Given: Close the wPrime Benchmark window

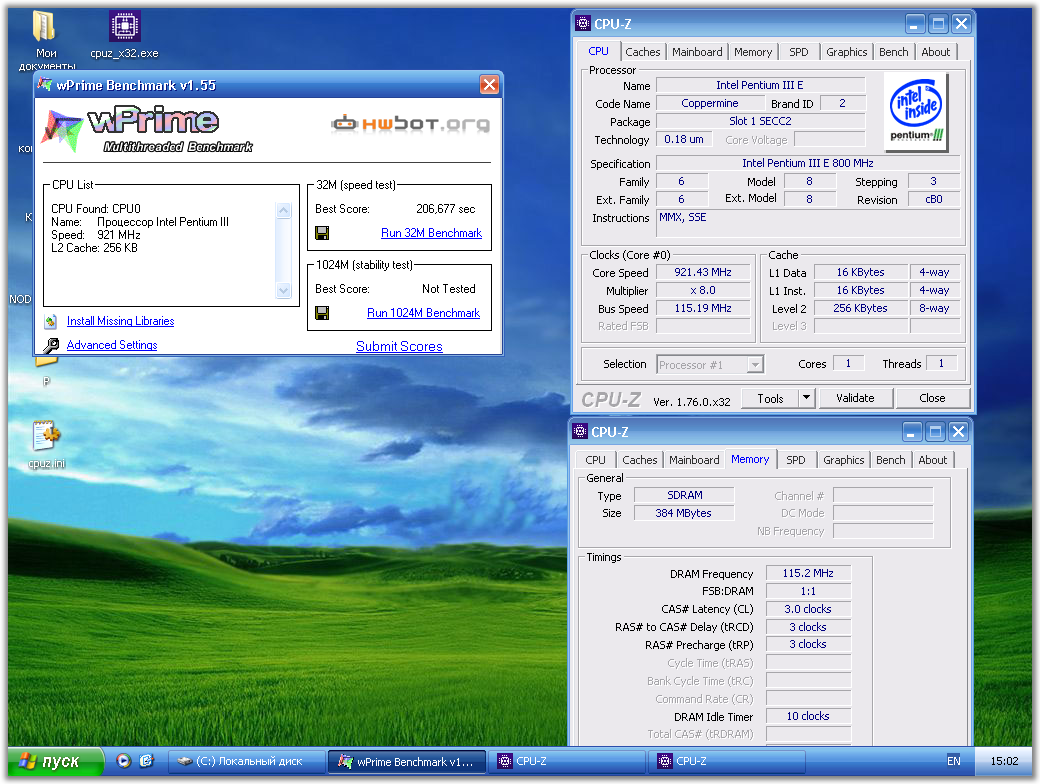Looking at the screenshot, I should click(489, 85).
